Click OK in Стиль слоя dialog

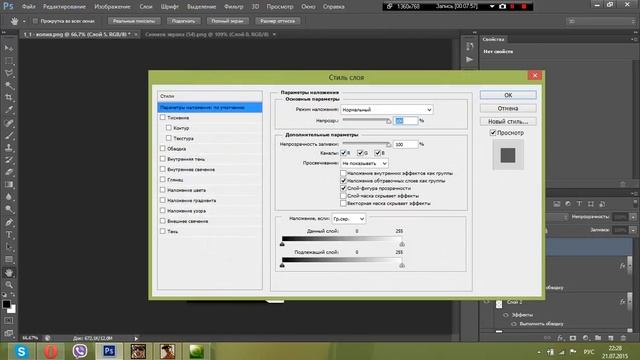(508, 95)
